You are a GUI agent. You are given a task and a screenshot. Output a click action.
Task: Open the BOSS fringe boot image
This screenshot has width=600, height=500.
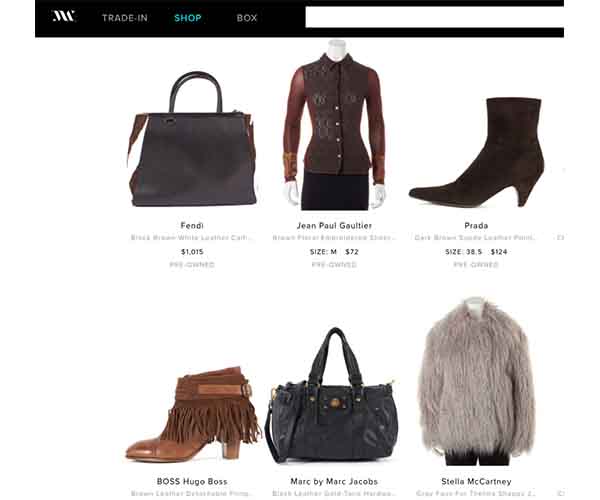coord(192,414)
